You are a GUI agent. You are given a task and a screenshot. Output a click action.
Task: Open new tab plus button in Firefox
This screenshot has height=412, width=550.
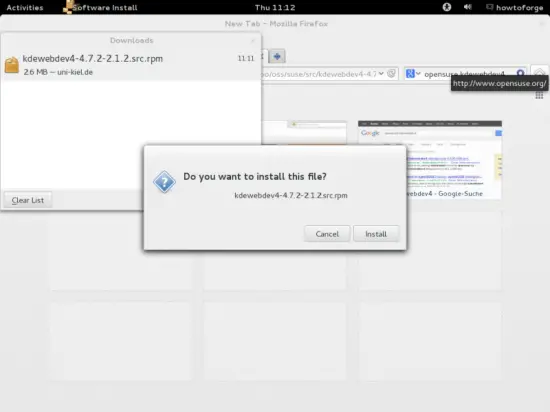point(277,56)
